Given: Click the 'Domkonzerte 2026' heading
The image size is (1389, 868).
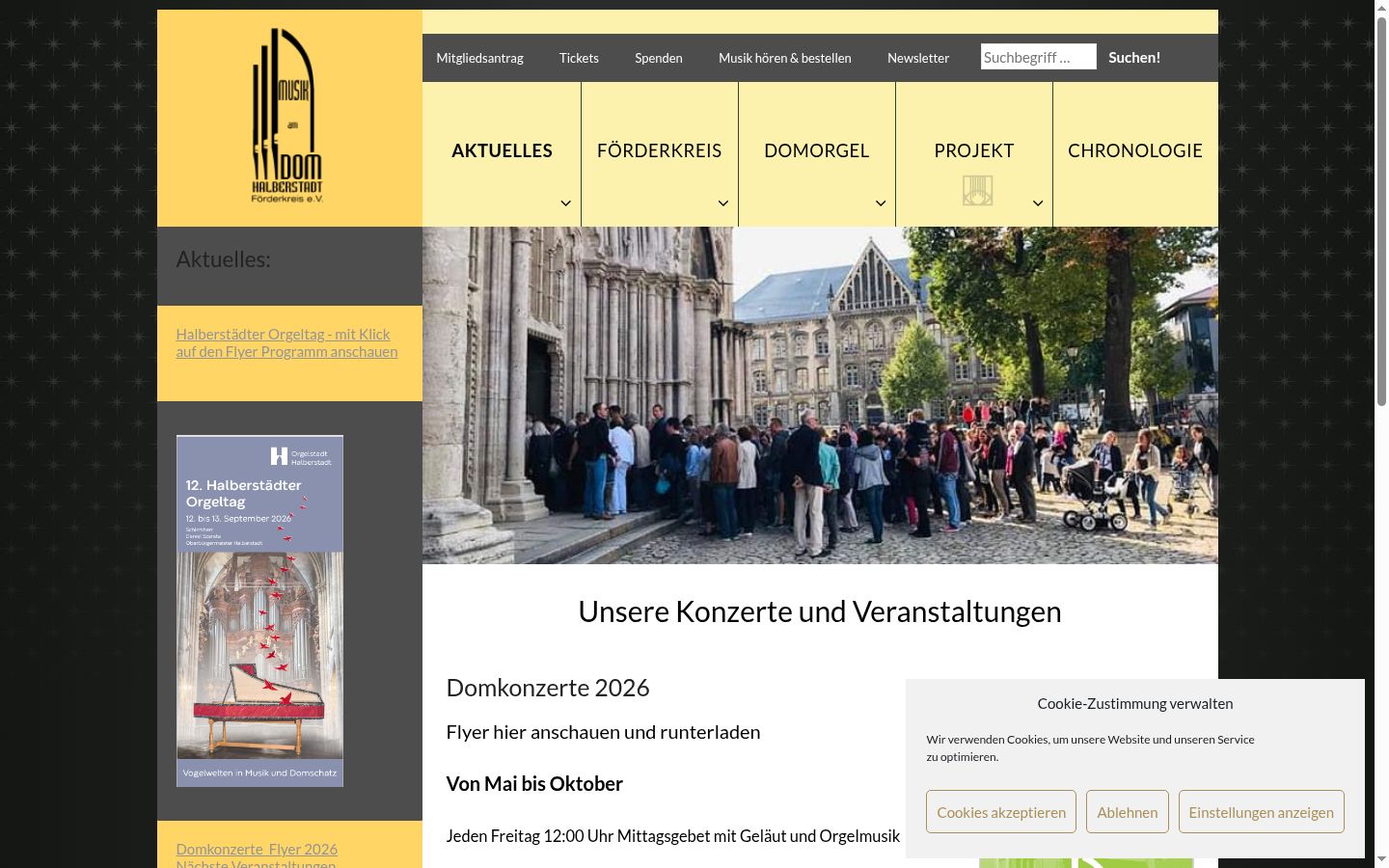Looking at the screenshot, I should coord(548,688).
